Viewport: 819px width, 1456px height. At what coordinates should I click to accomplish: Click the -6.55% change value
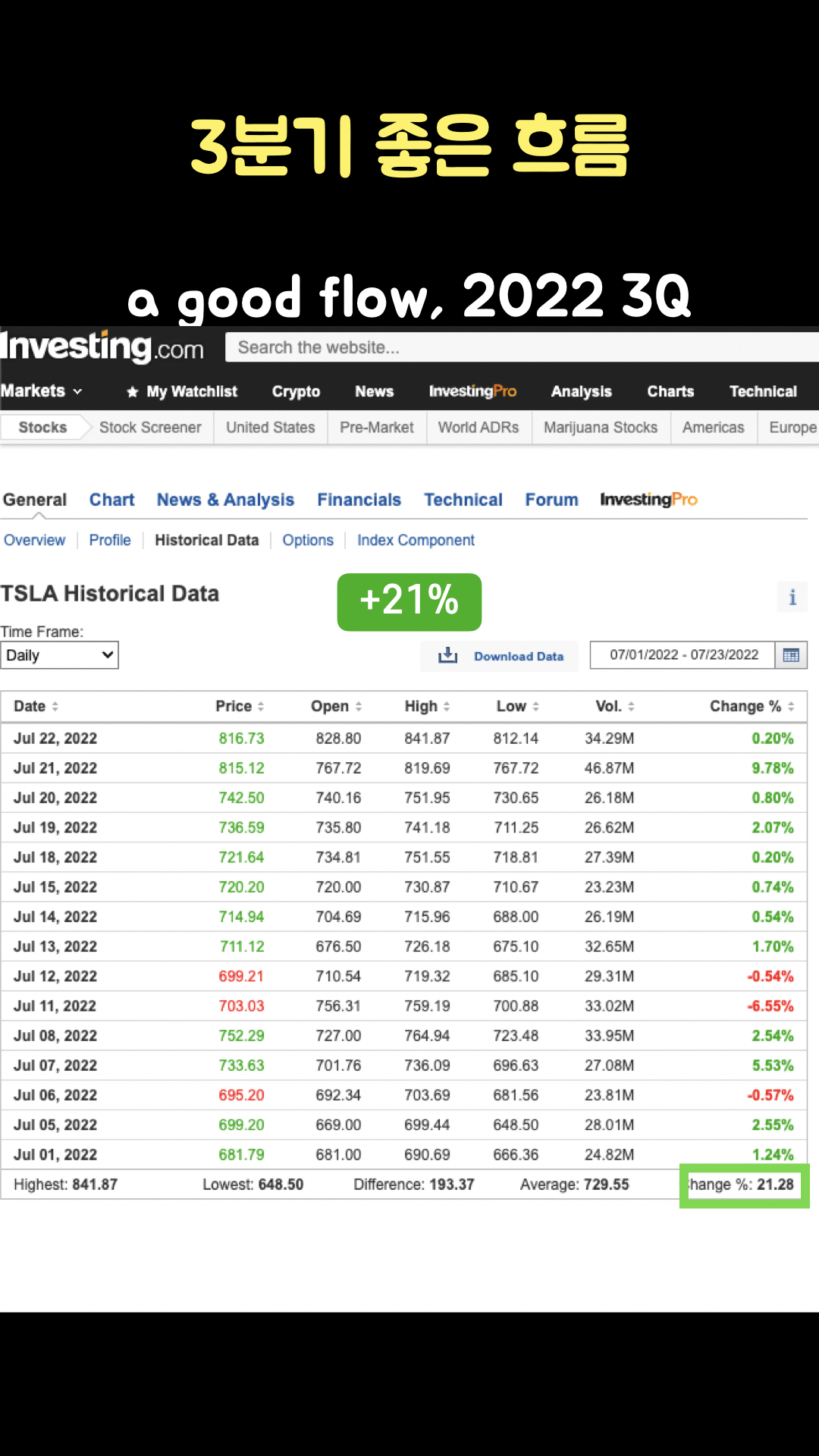tap(770, 1006)
